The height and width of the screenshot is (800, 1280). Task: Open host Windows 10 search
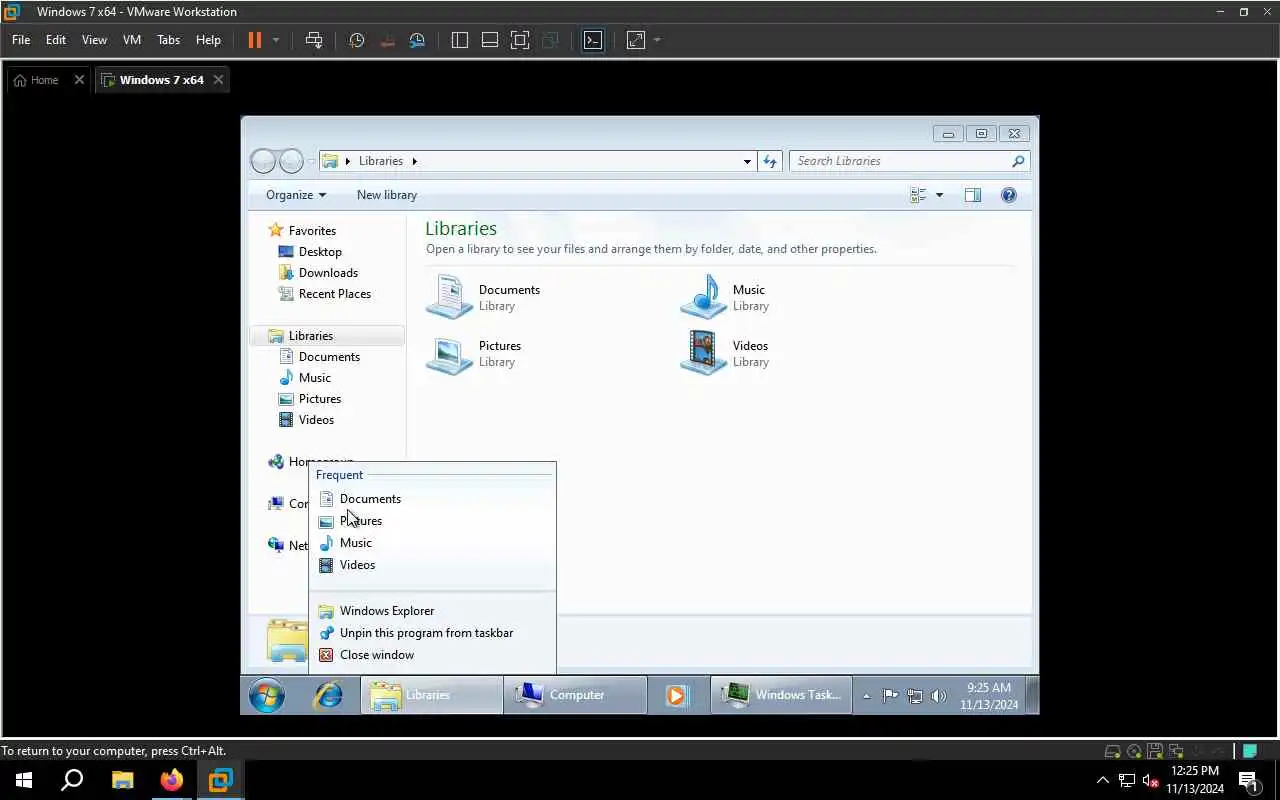pyautogui.click(x=72, y=780)
